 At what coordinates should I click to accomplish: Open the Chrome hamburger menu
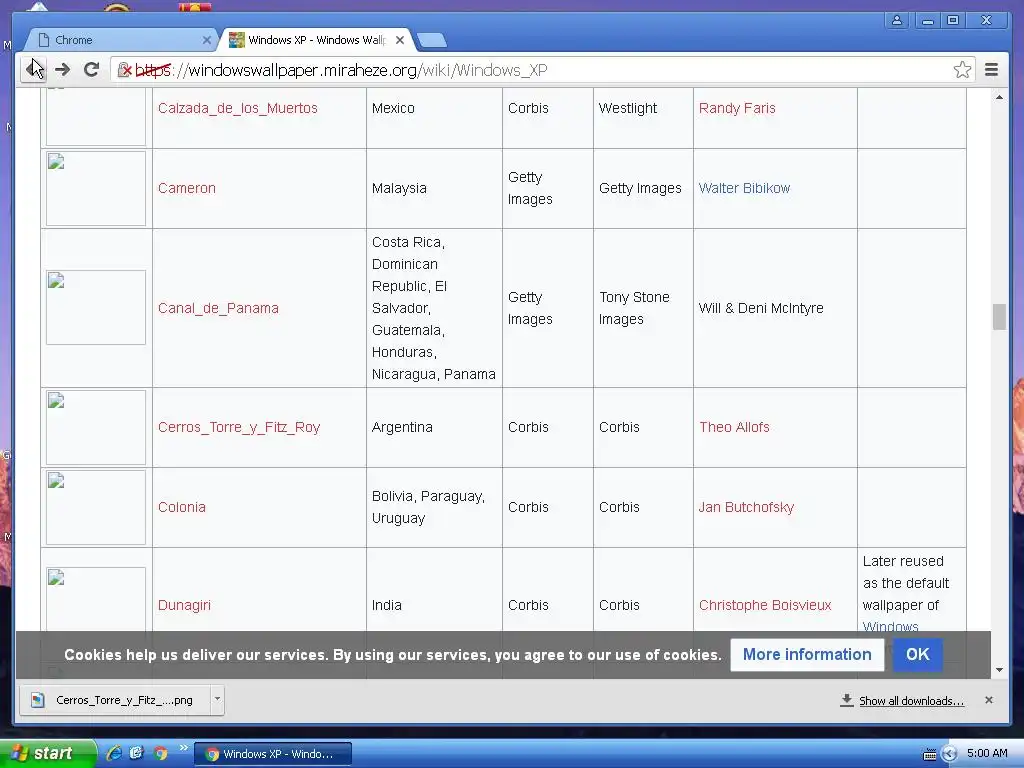click(991, 69)
